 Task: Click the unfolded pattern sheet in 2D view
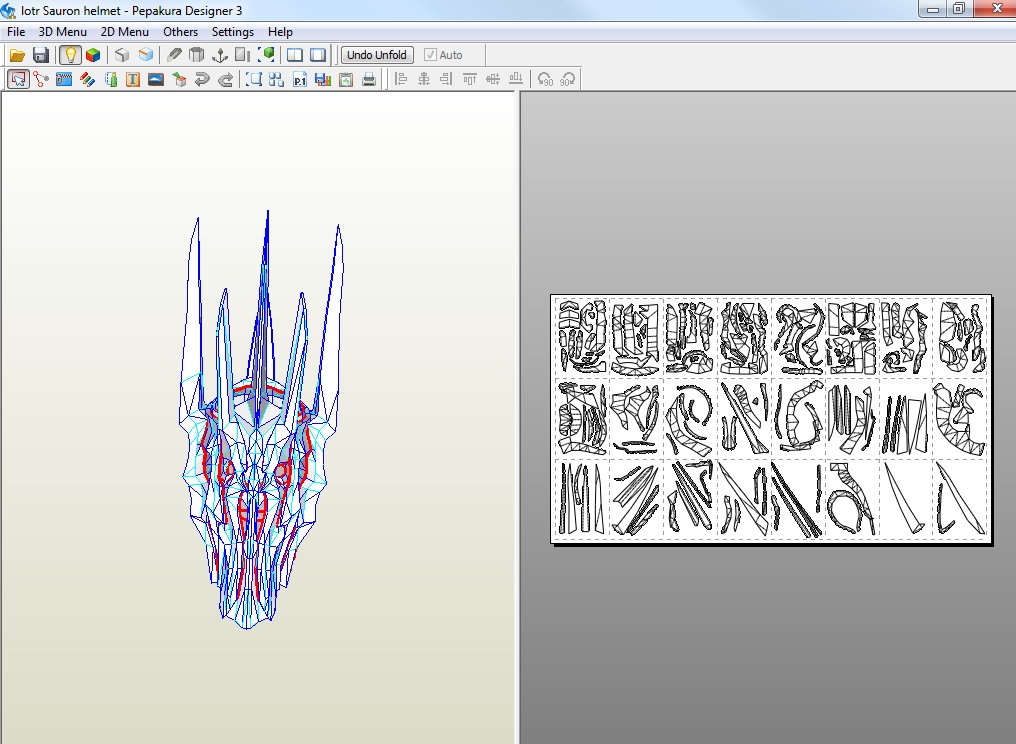[771, 419]
